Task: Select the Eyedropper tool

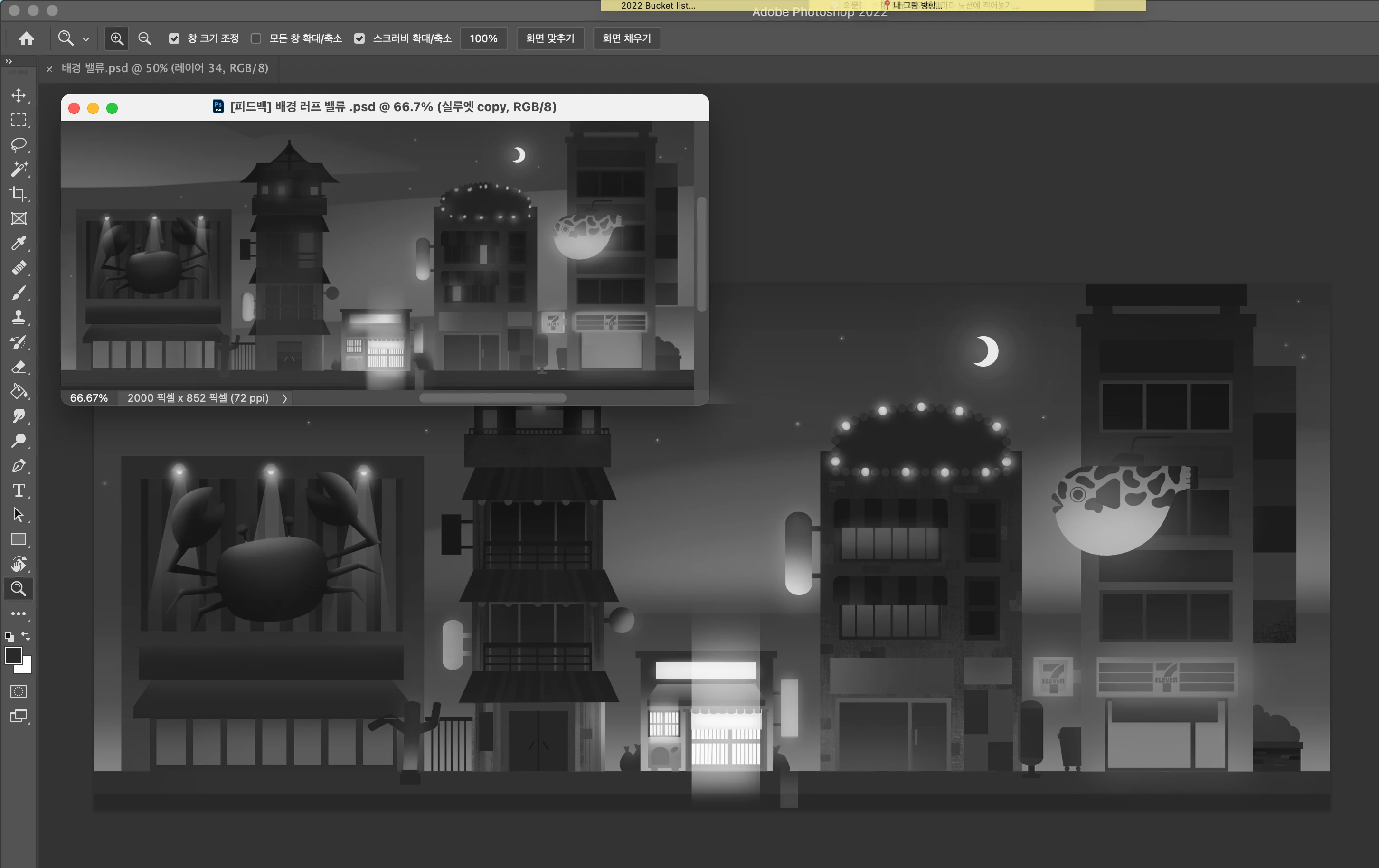Action: pos(19,243)
